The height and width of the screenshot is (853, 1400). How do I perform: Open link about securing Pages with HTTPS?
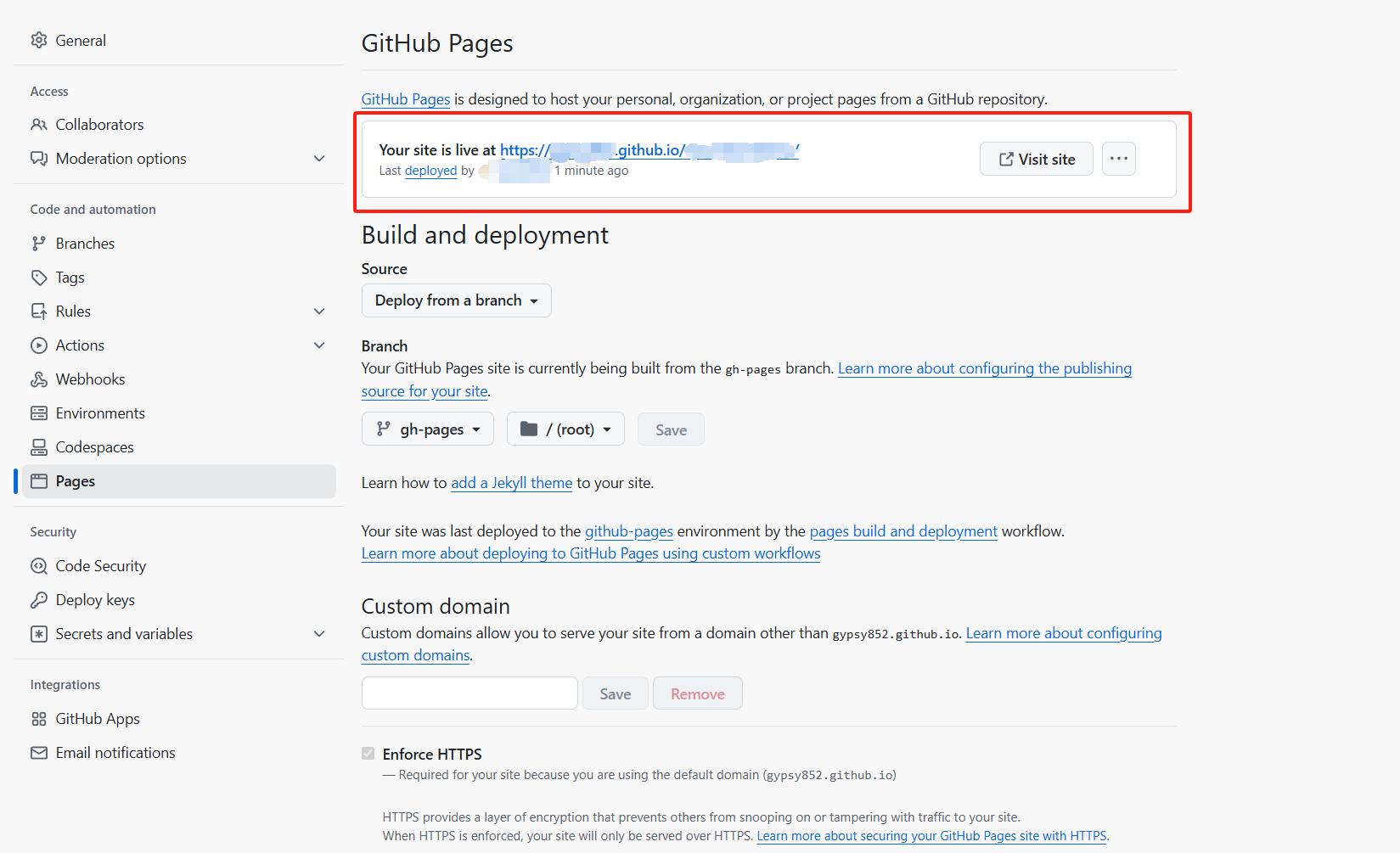[932, 836]
